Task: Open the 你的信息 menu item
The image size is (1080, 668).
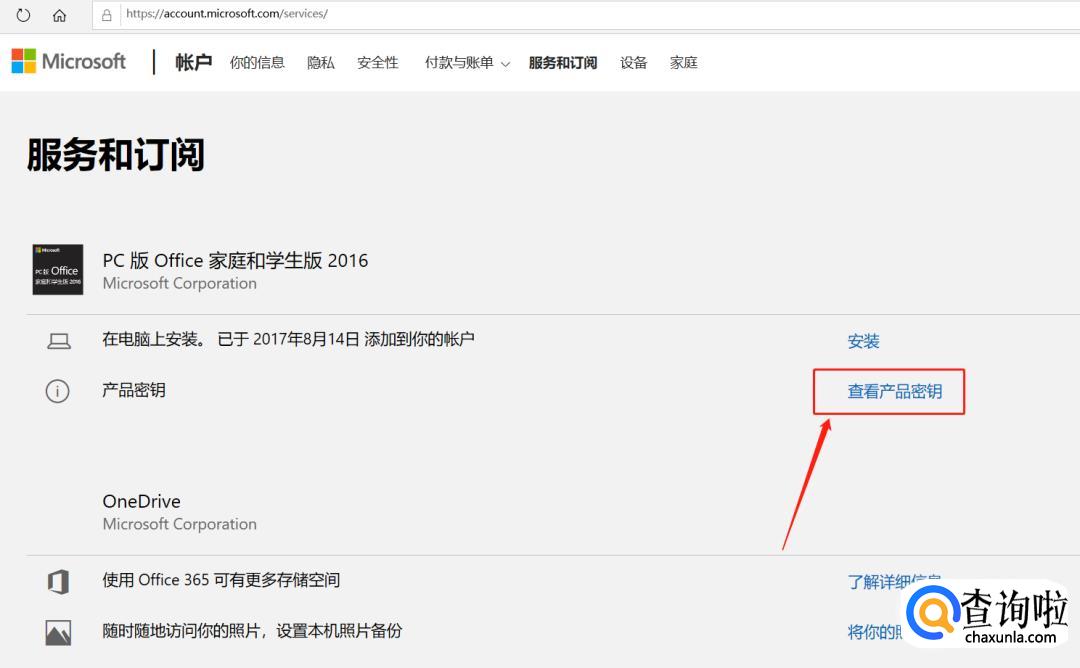Action: 257,63
